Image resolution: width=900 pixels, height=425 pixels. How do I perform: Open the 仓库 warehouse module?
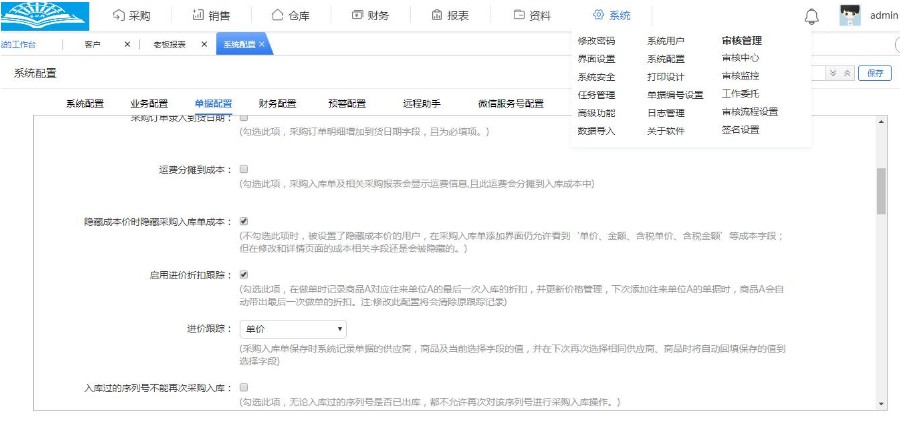click(x=291, y=15)
